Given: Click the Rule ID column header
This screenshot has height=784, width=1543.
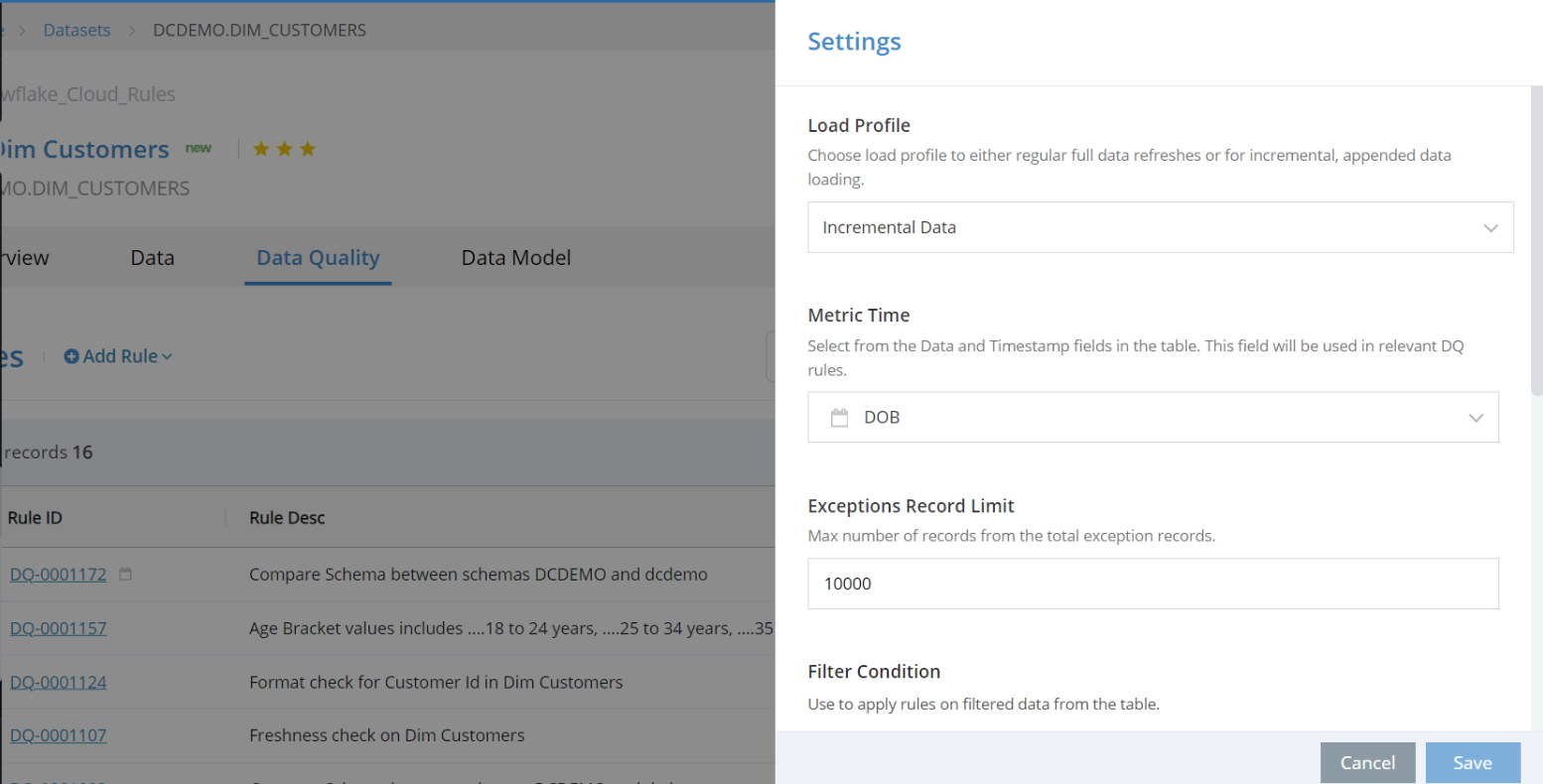Looking at the screenshot, I should pyautogui.click(x=35, y=517).
